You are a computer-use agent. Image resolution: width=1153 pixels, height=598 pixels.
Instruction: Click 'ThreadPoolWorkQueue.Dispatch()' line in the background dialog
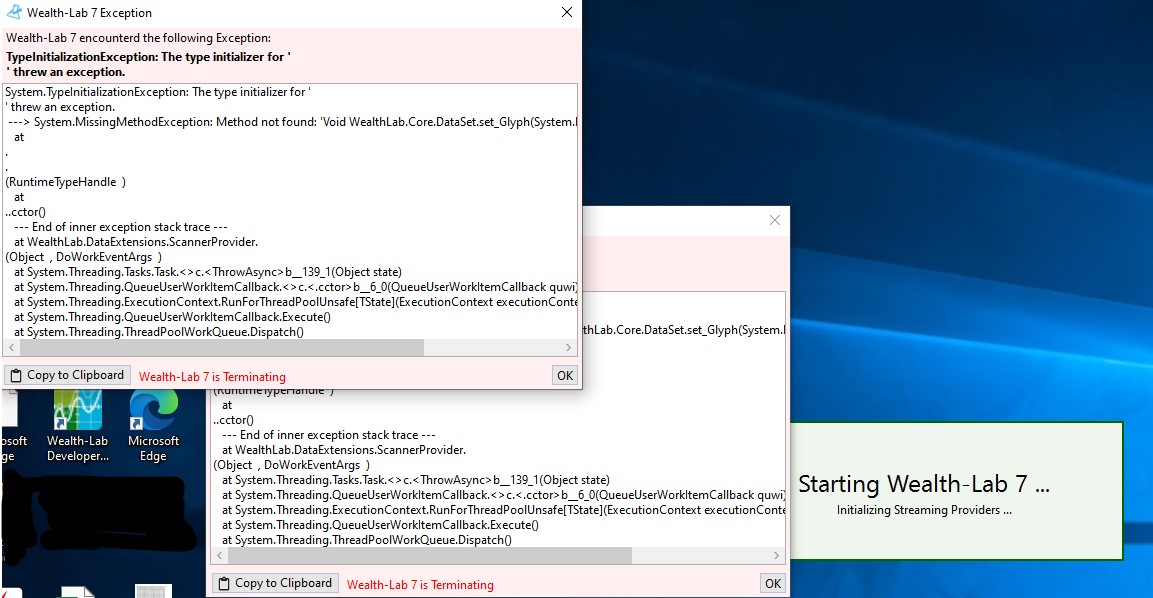[x=367, y=541]
